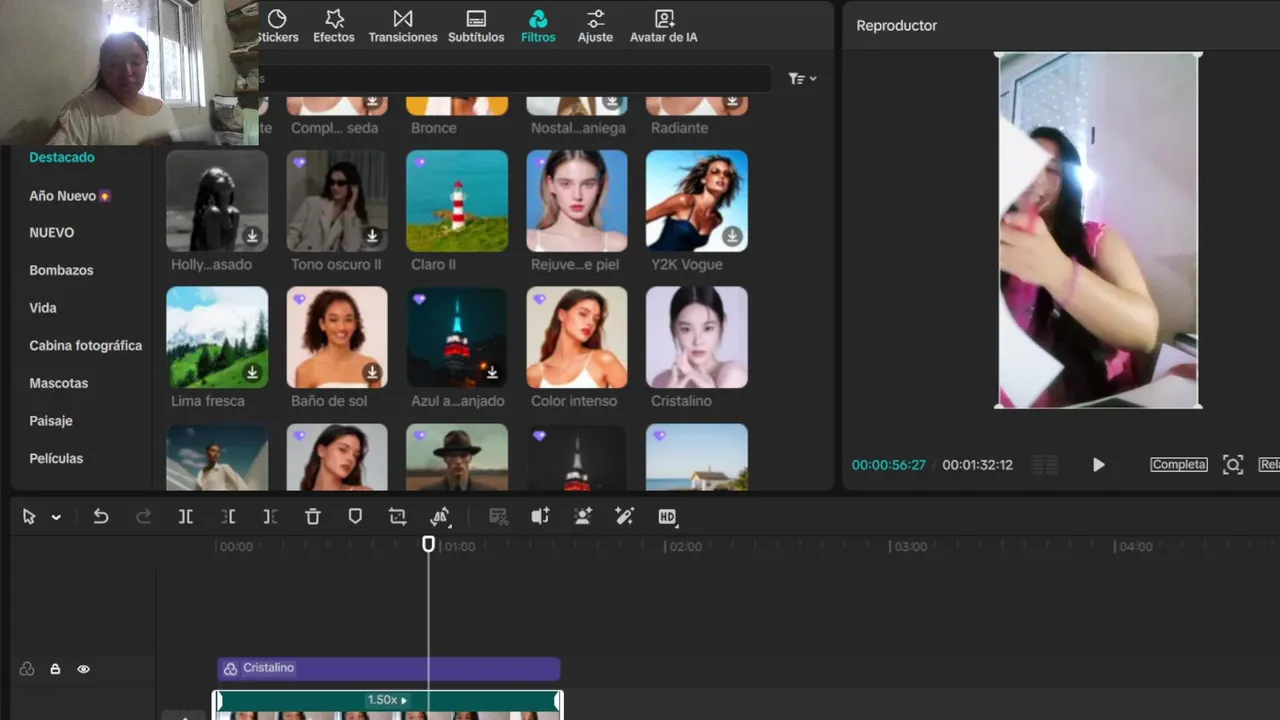Image resolution: width=1280 pixels, height=720 pixels.
Task: Play the video in Reproductor
Action: click(x=1098, y=465)
